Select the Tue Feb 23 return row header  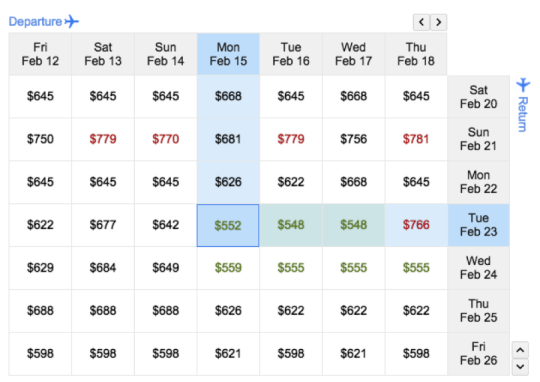pyautogui.click(x=478, y=225)
